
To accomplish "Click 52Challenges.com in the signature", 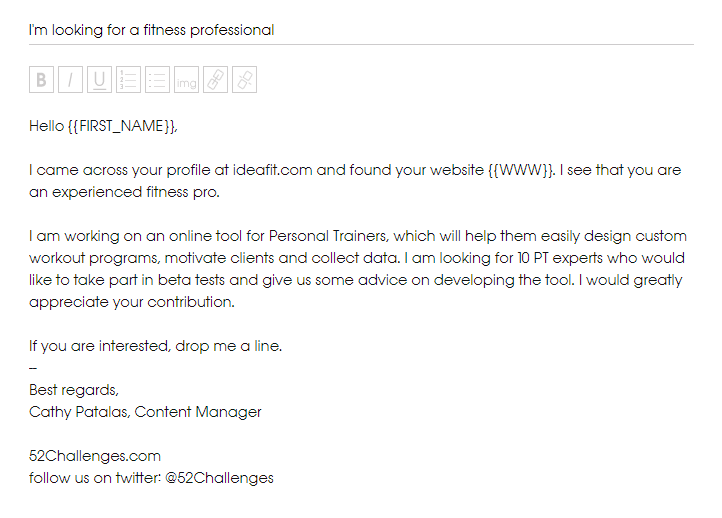I will [x=95, y=456].
